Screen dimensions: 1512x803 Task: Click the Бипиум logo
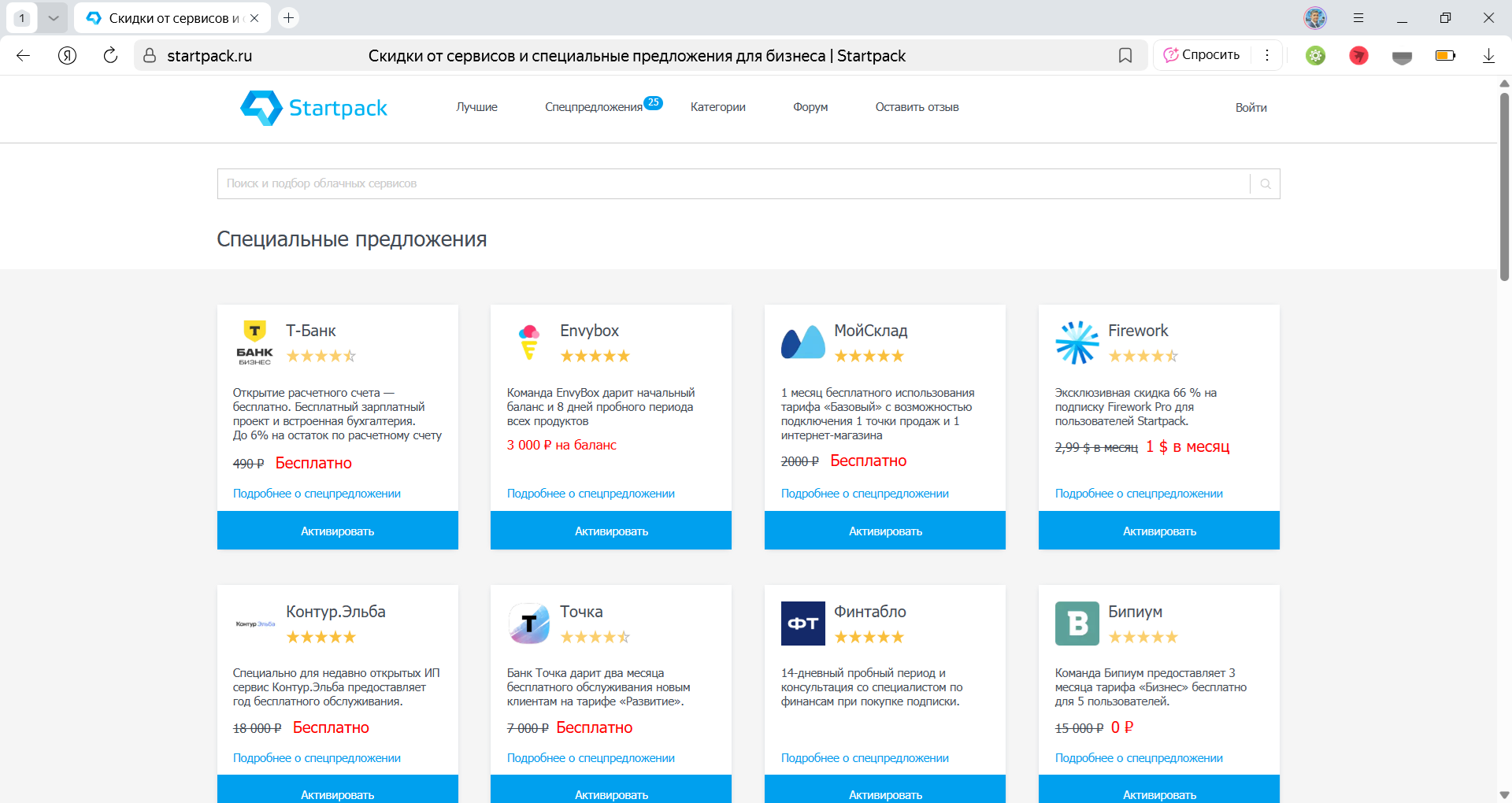coord(1077,623)
